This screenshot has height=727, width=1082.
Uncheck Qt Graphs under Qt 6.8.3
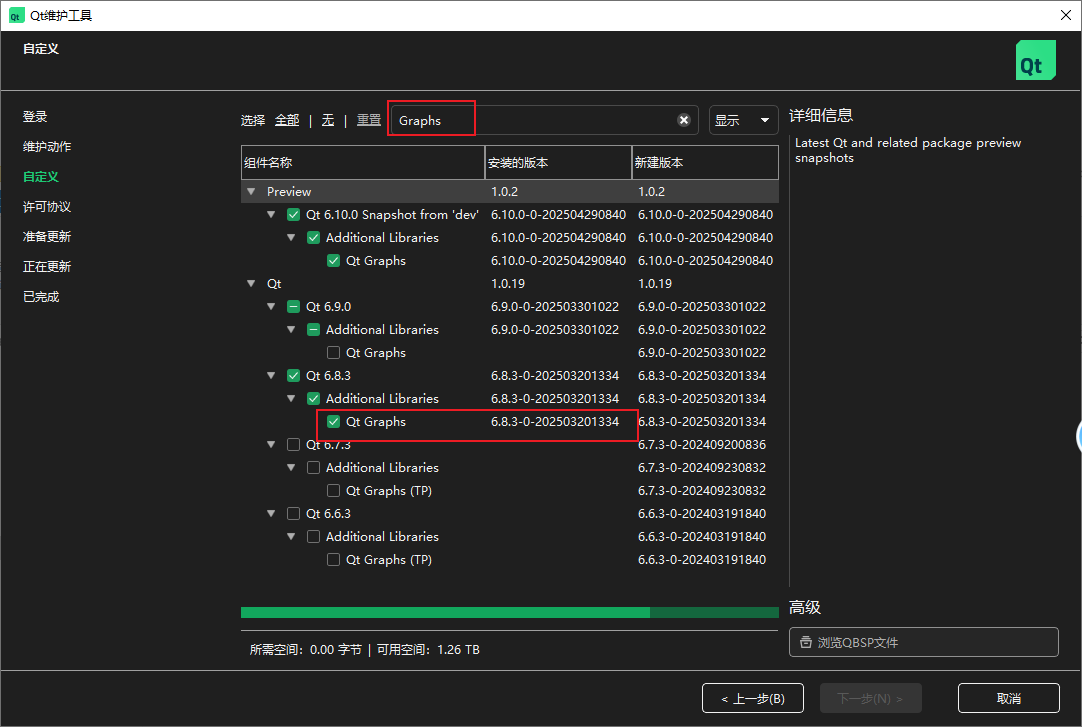tap(334, 422)
